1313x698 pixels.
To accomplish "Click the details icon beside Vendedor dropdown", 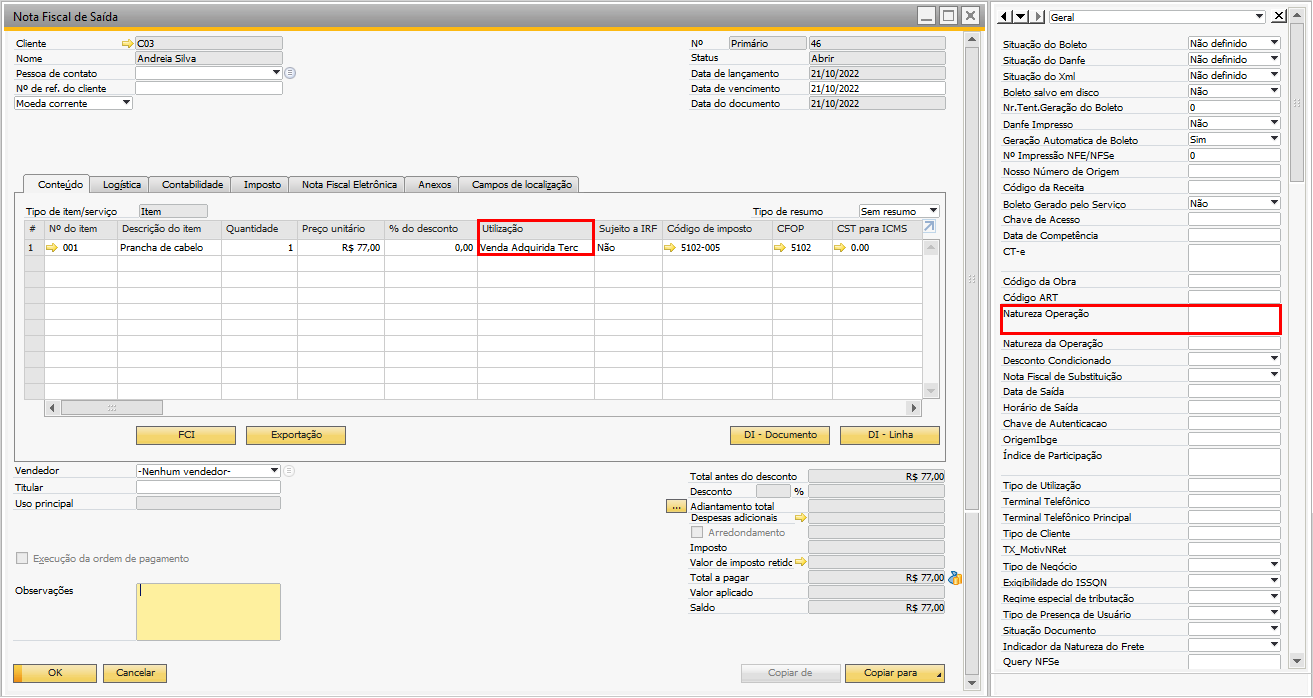I will coord(289,471).
